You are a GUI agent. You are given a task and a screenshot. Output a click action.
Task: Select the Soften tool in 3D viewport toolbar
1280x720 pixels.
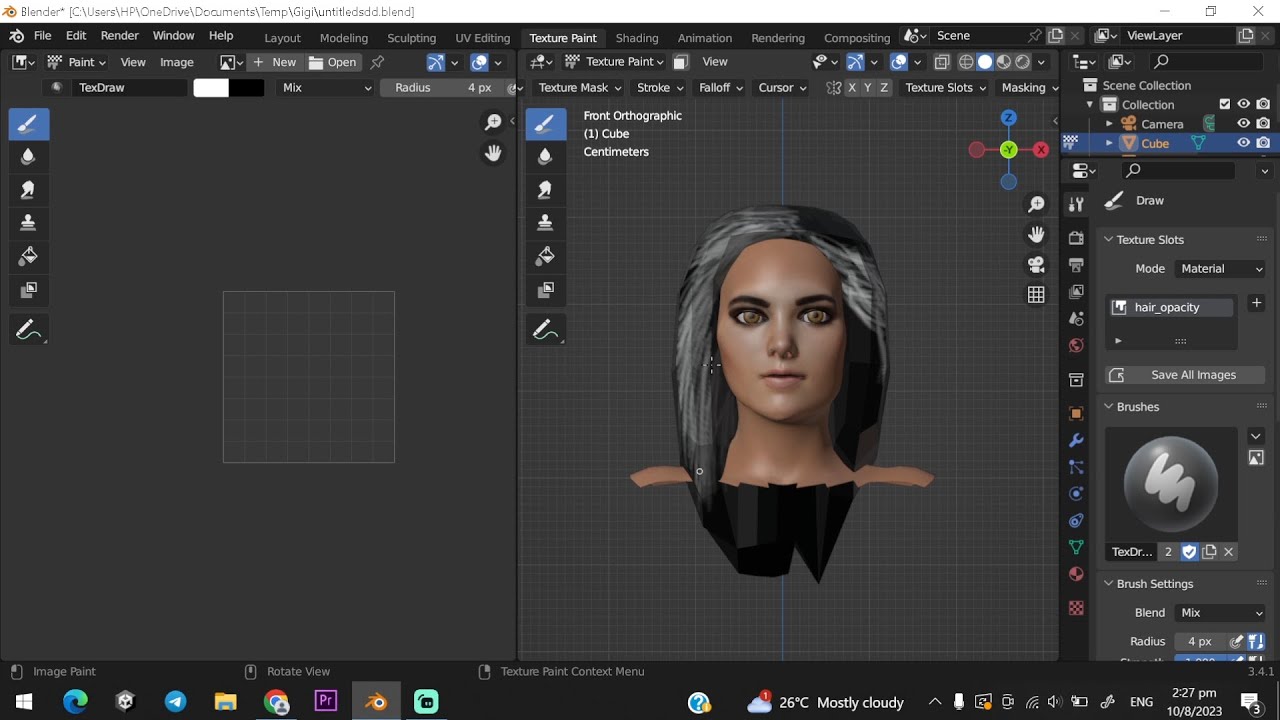[x=545, y=156]
